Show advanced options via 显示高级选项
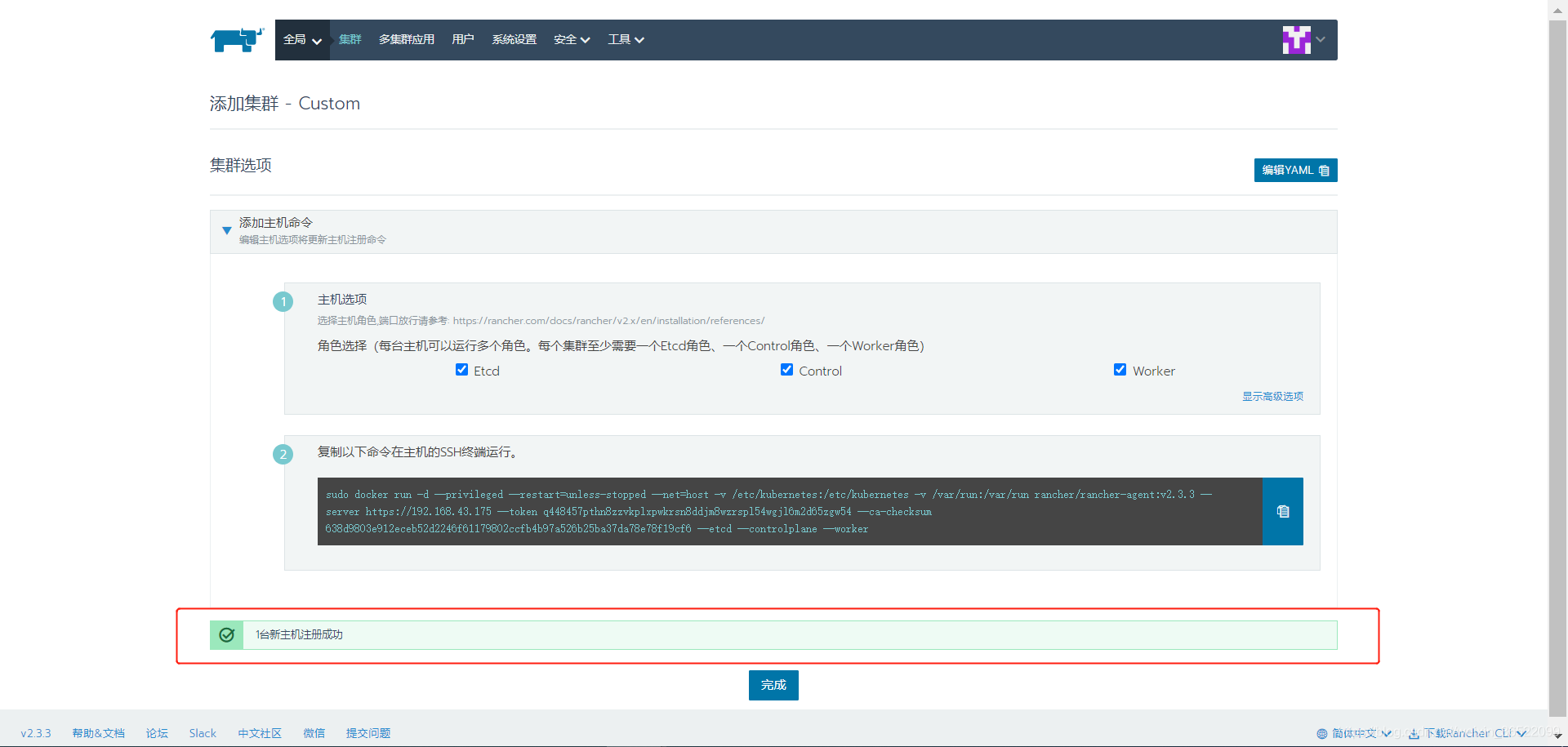Viewport: 1568px width, 747px height. pos(1272,396)
